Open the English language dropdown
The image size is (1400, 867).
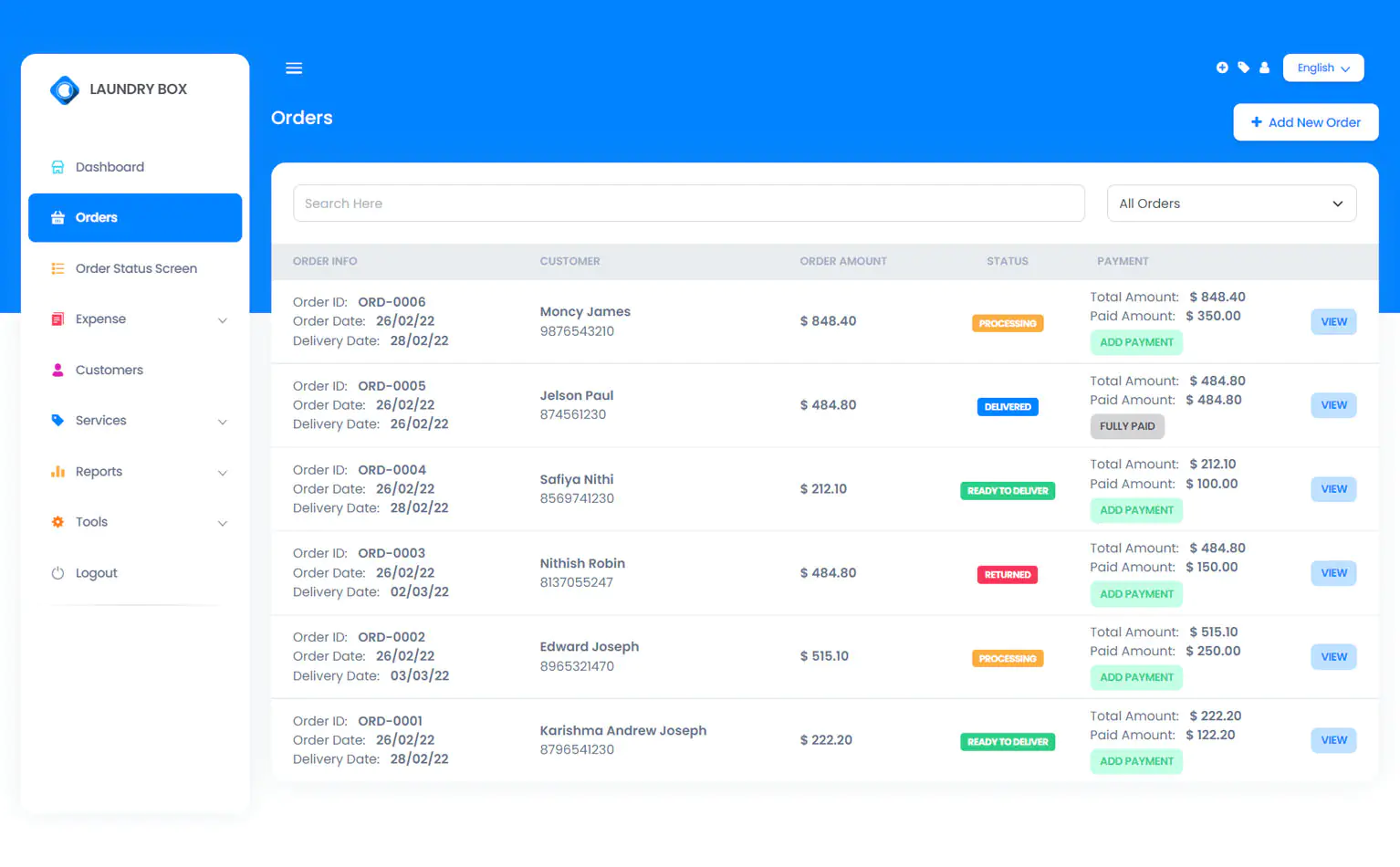pyautogui.click(x=1322, y=68)
